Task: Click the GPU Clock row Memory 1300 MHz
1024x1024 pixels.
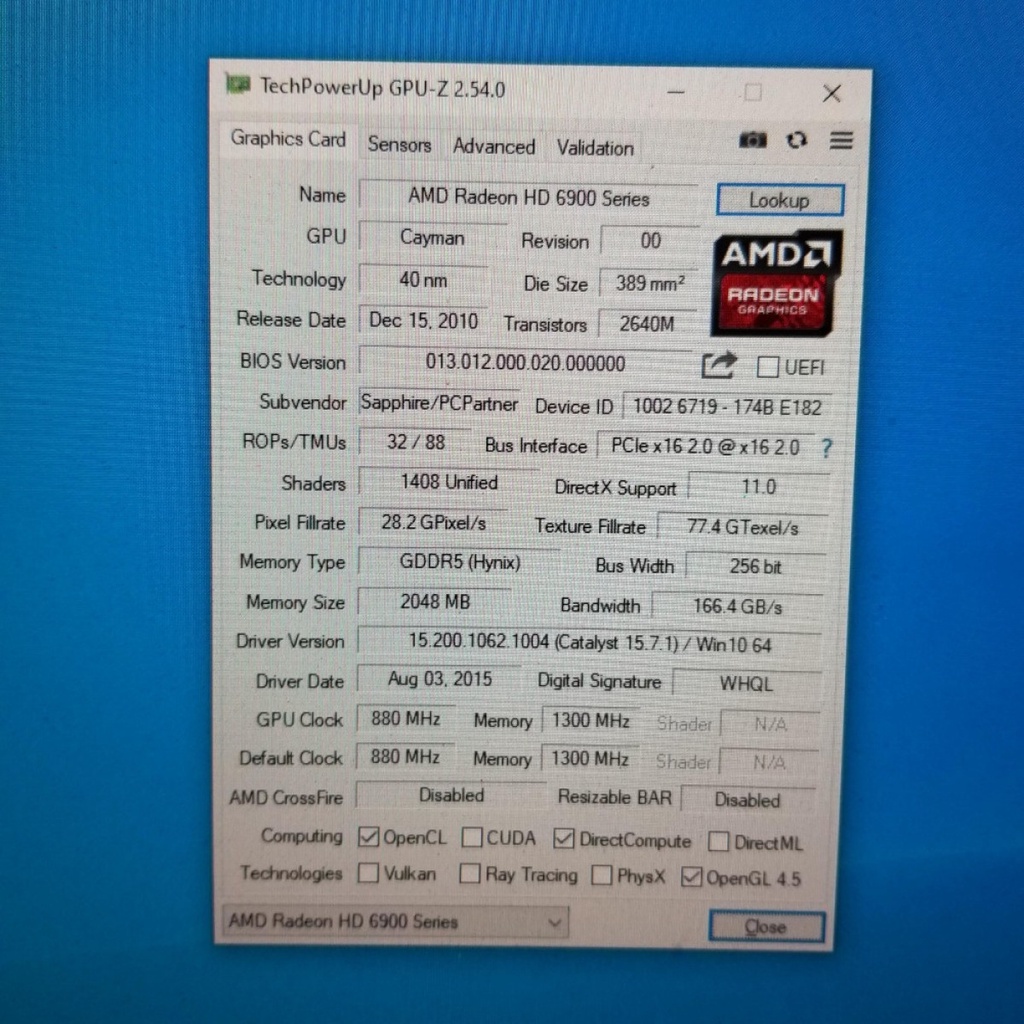Action: 591,721
